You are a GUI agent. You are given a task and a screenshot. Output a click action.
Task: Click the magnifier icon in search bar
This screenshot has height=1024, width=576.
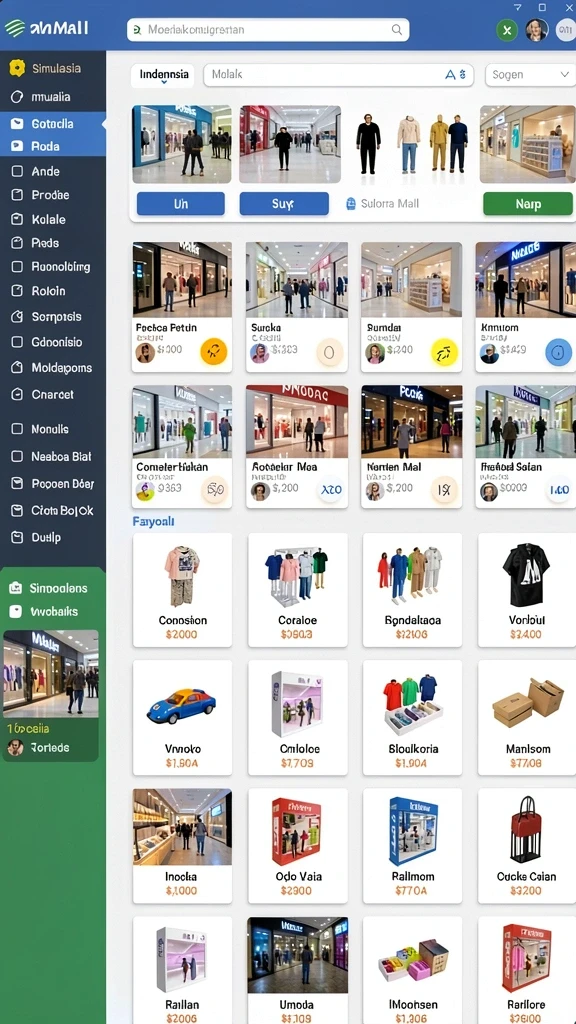(x=396, y=29)
